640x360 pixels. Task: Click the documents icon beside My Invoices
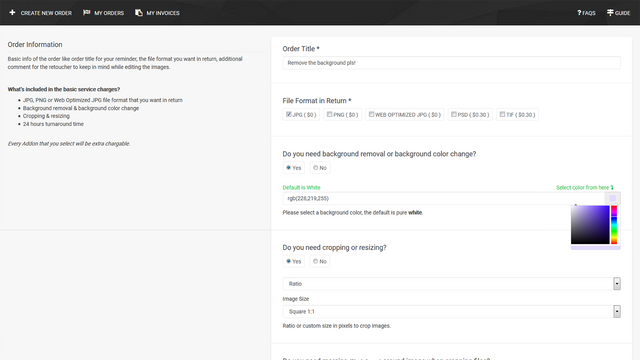click(x=139, y=13)
